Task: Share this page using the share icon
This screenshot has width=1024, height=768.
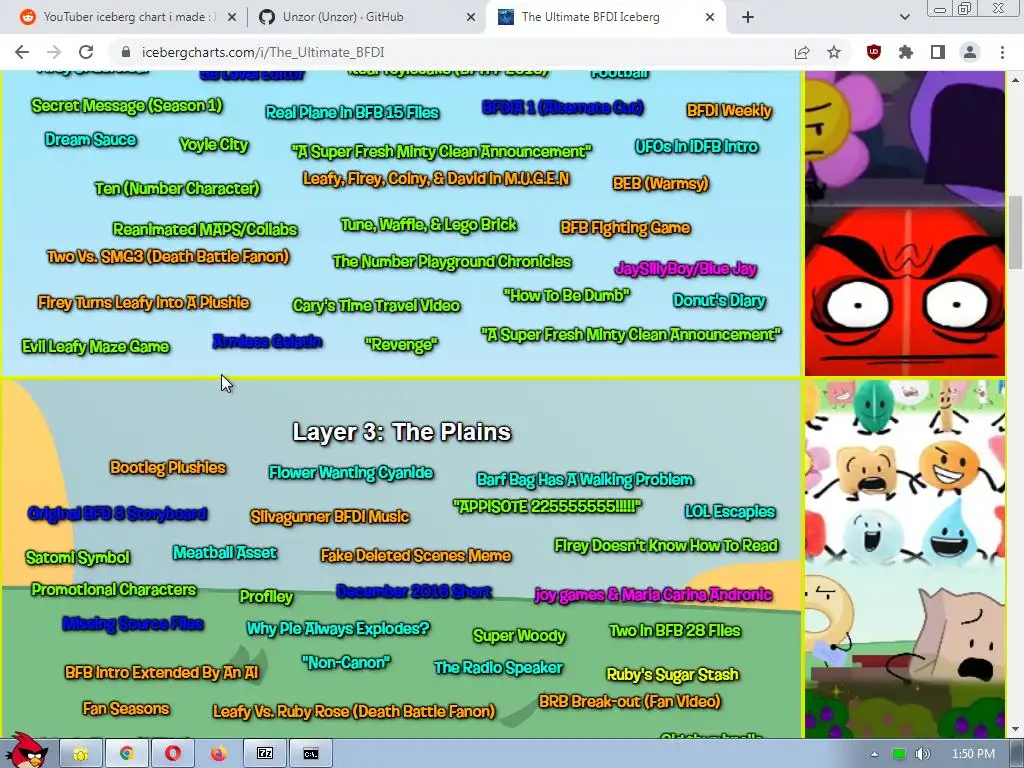Action: (802, 52)
